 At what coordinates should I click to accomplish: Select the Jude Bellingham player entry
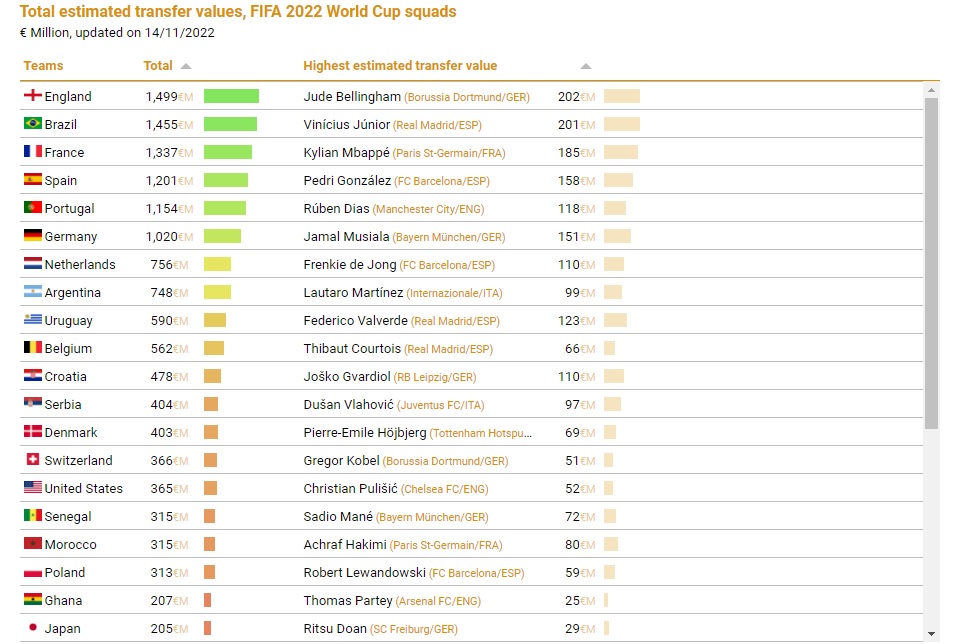[x=352, y=97]
